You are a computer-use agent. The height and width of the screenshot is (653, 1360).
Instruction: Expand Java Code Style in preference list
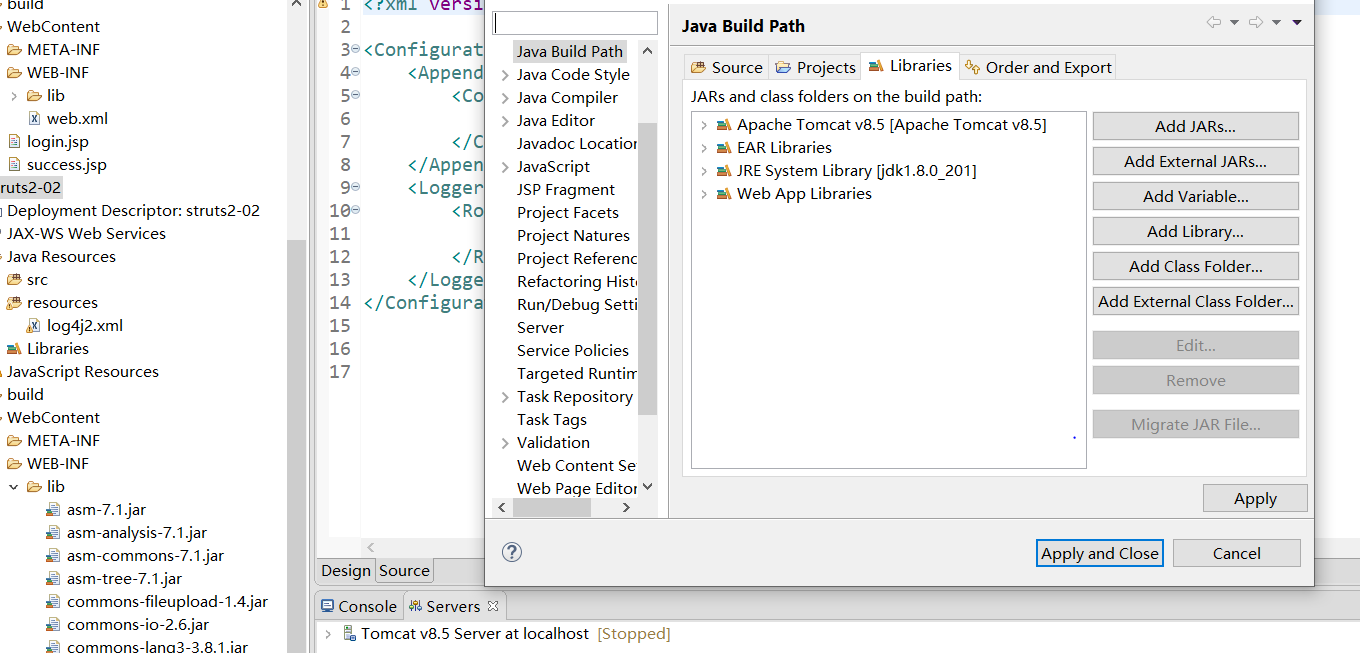tap(505, 74)
